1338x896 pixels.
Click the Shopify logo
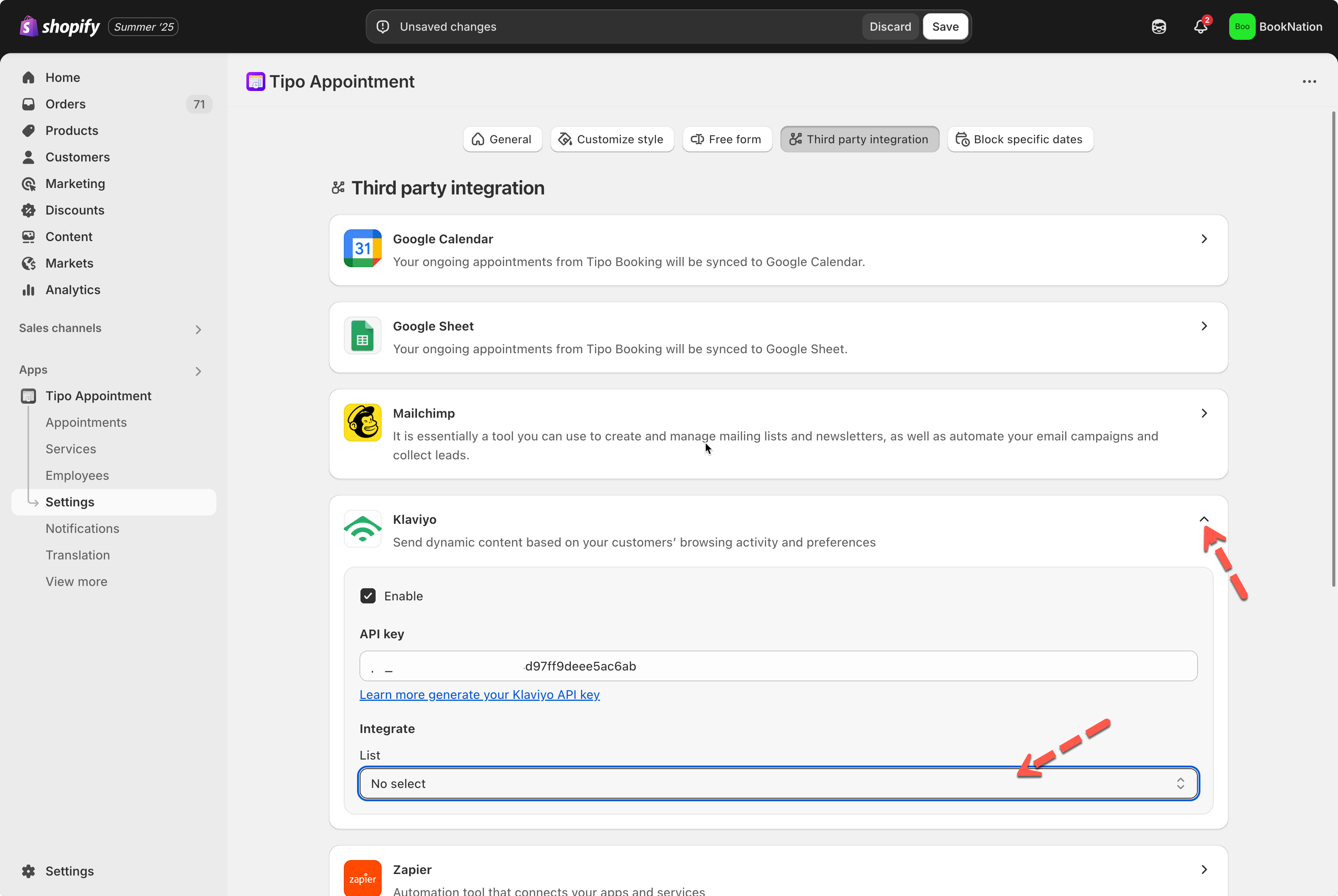pyautogui.click(x=60, y=26)
